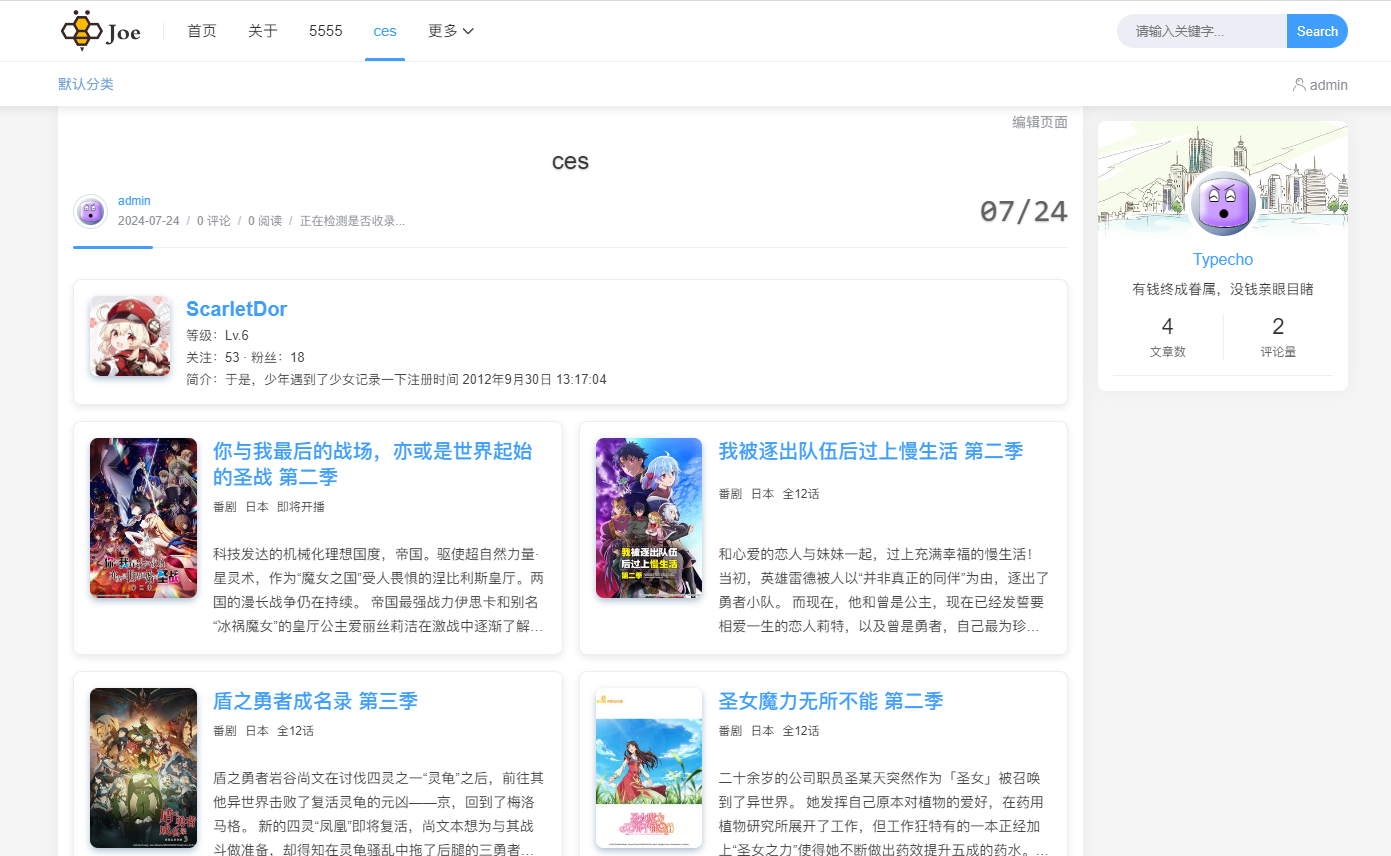Open the ScarletDor avatar image
Screen dimensions: 1391x856
[x=130, y=336]
